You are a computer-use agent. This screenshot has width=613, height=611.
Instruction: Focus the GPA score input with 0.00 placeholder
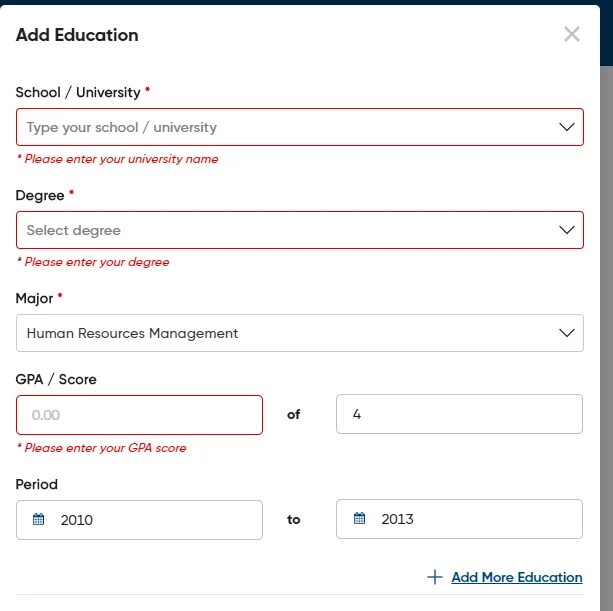pos(139,414)
